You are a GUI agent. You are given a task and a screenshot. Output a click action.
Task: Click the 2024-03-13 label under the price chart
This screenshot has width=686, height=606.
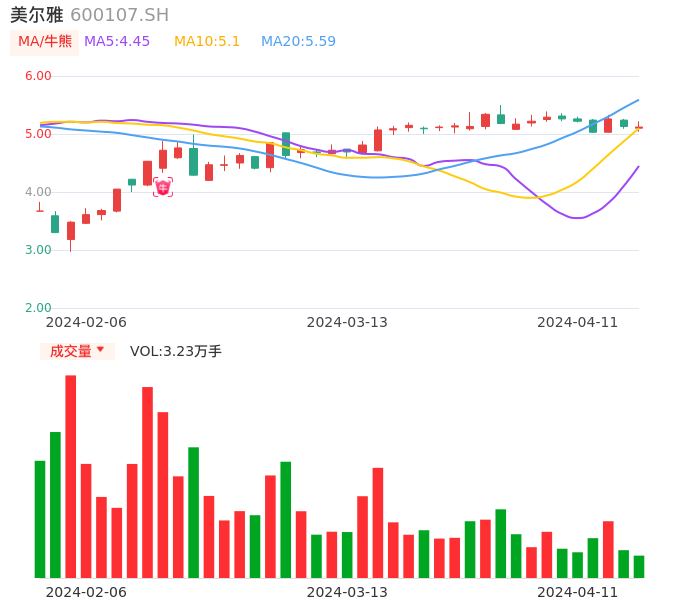coord(347,322)
